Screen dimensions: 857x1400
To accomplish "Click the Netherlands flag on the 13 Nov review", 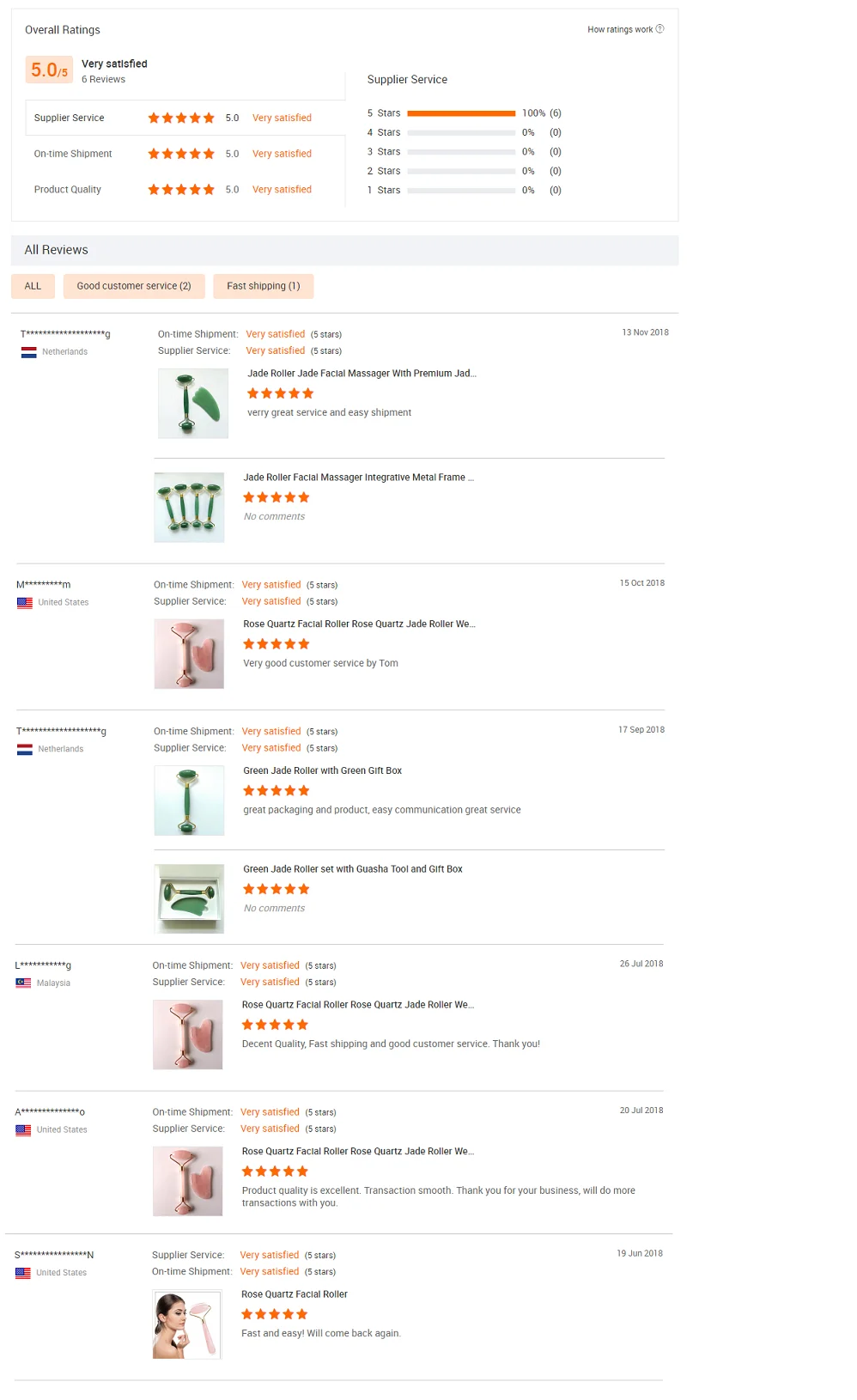I will tap(28, 352).
